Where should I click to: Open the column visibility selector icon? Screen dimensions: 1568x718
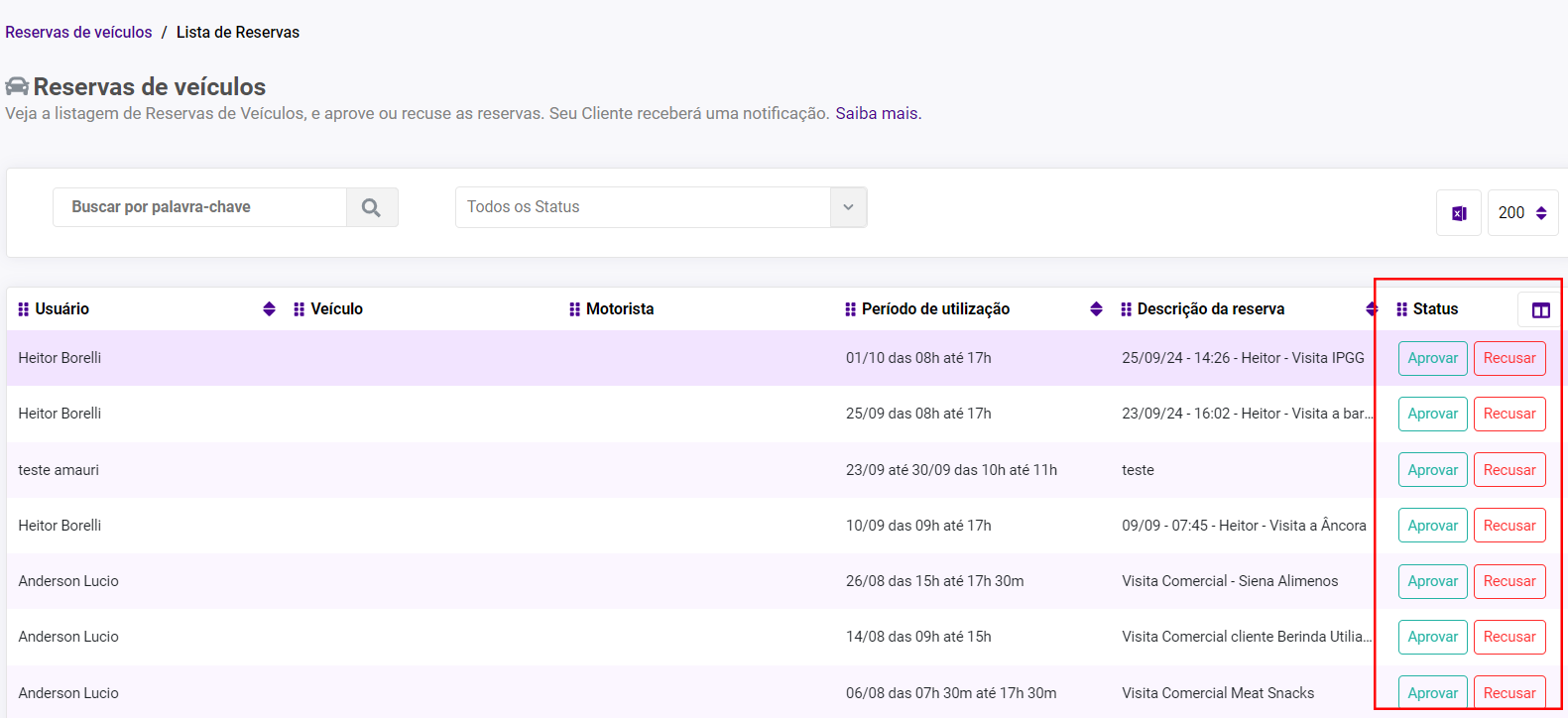pos(1540,310)
